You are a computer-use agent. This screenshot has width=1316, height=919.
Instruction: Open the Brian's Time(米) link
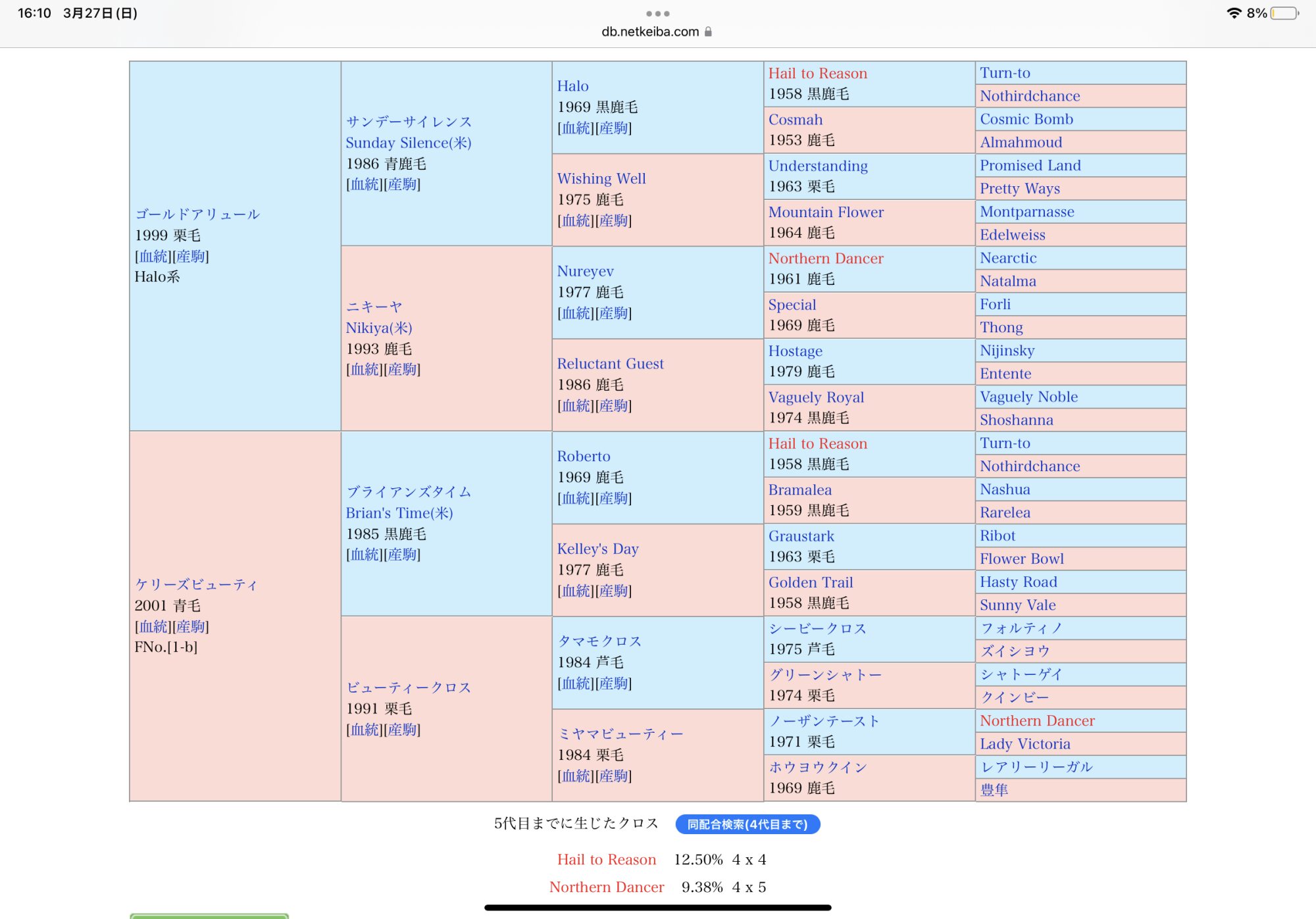399,513
